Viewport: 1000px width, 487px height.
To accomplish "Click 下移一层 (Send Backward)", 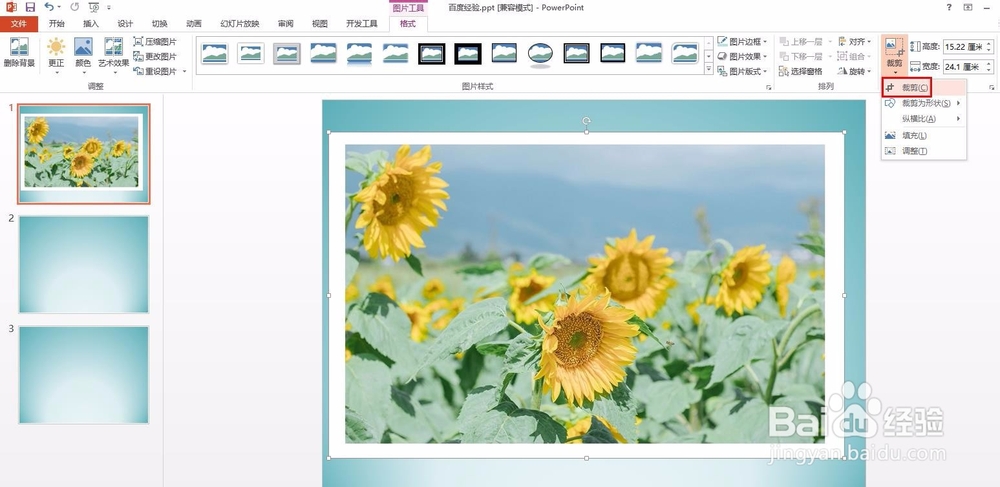I will click(801, 56).
